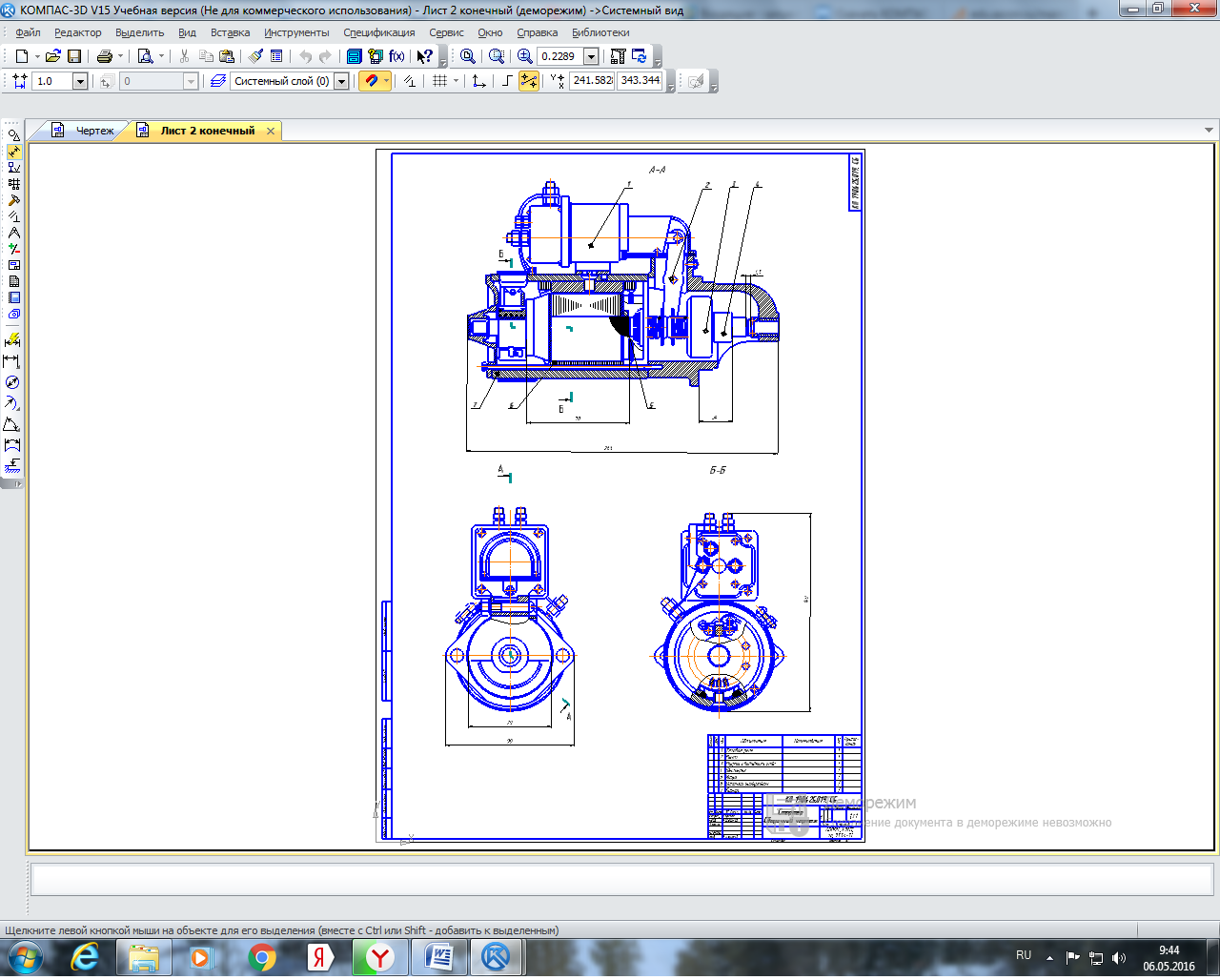Select the Geometry tools panel icon
1220x980 pixels.
tap(13, 135)
